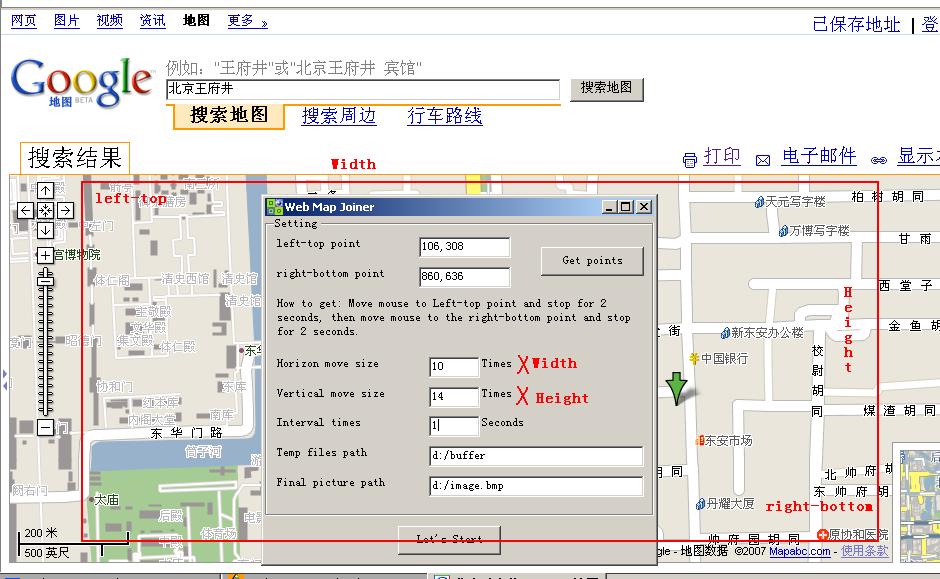Screen dimensions: 940x579
Task: Click the 搜索结果 tab
Action: tap(75, 158)
